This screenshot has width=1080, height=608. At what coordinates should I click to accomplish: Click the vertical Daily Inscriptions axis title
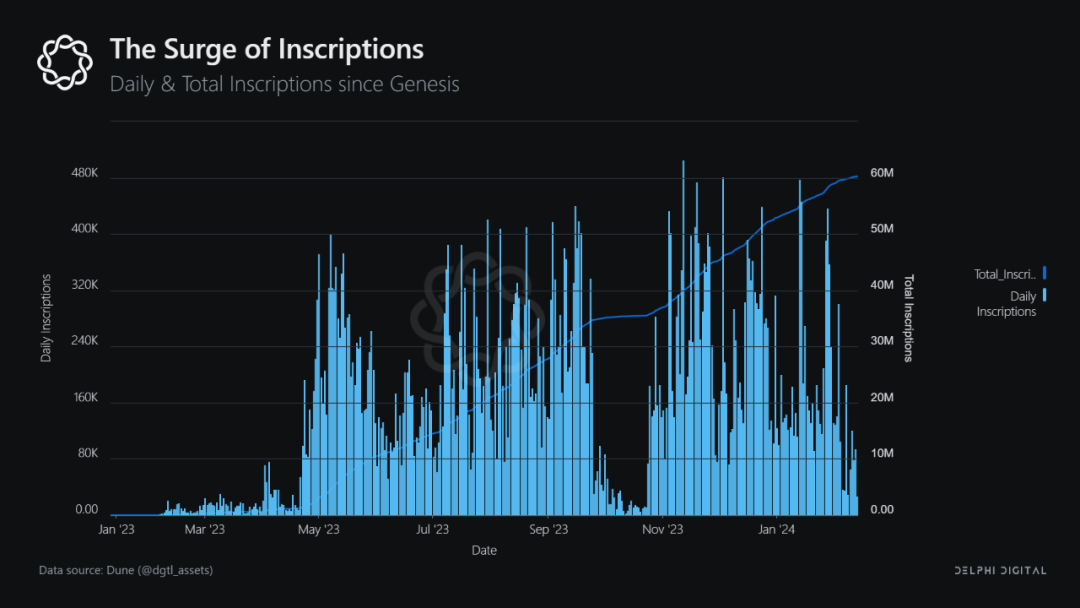pyautogui.click(x=46, y=316)
